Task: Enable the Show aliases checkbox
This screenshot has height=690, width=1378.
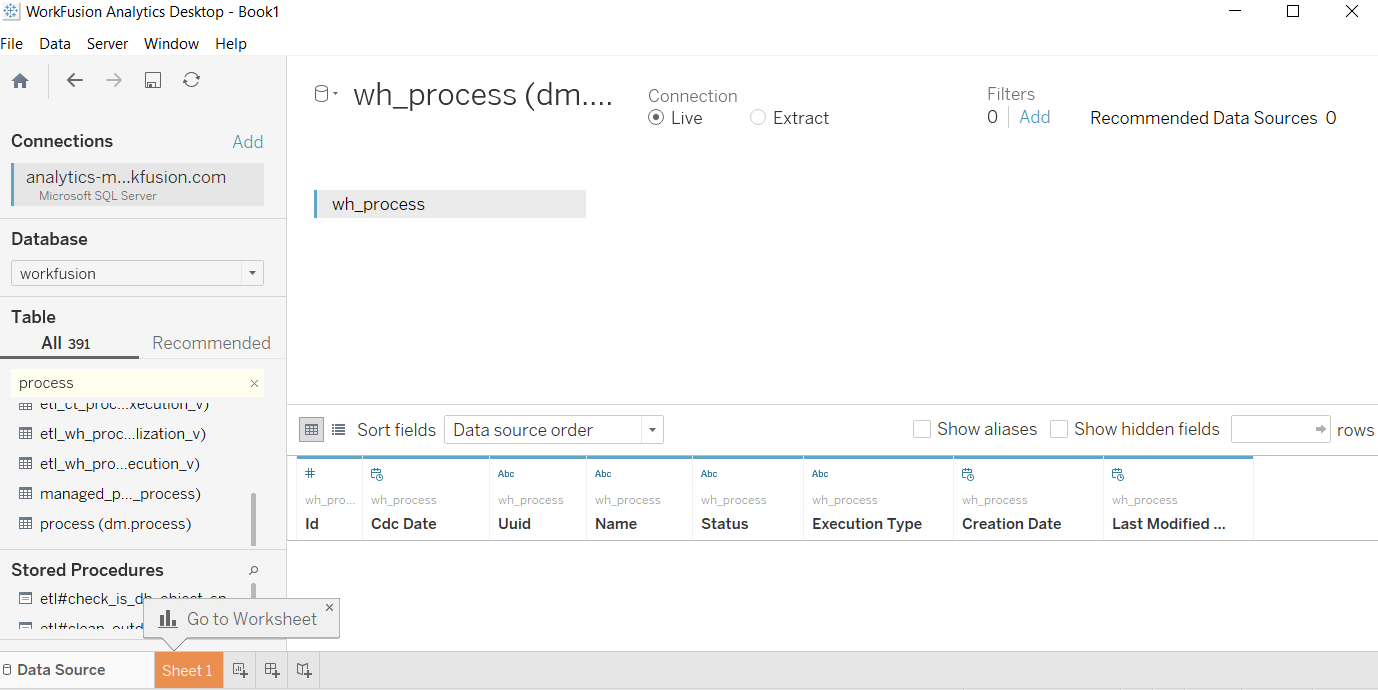Action: click(x=922, y=429)
